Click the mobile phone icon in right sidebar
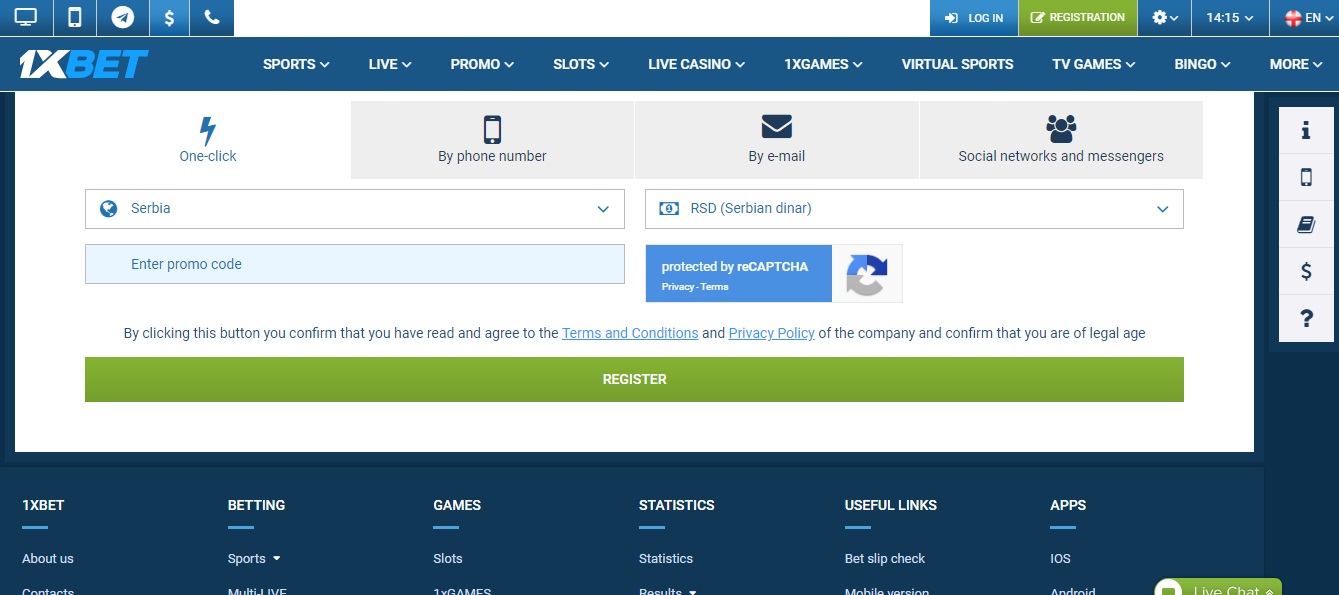This screenshot has width=1339, height=595. click(x=1306, y=178)
